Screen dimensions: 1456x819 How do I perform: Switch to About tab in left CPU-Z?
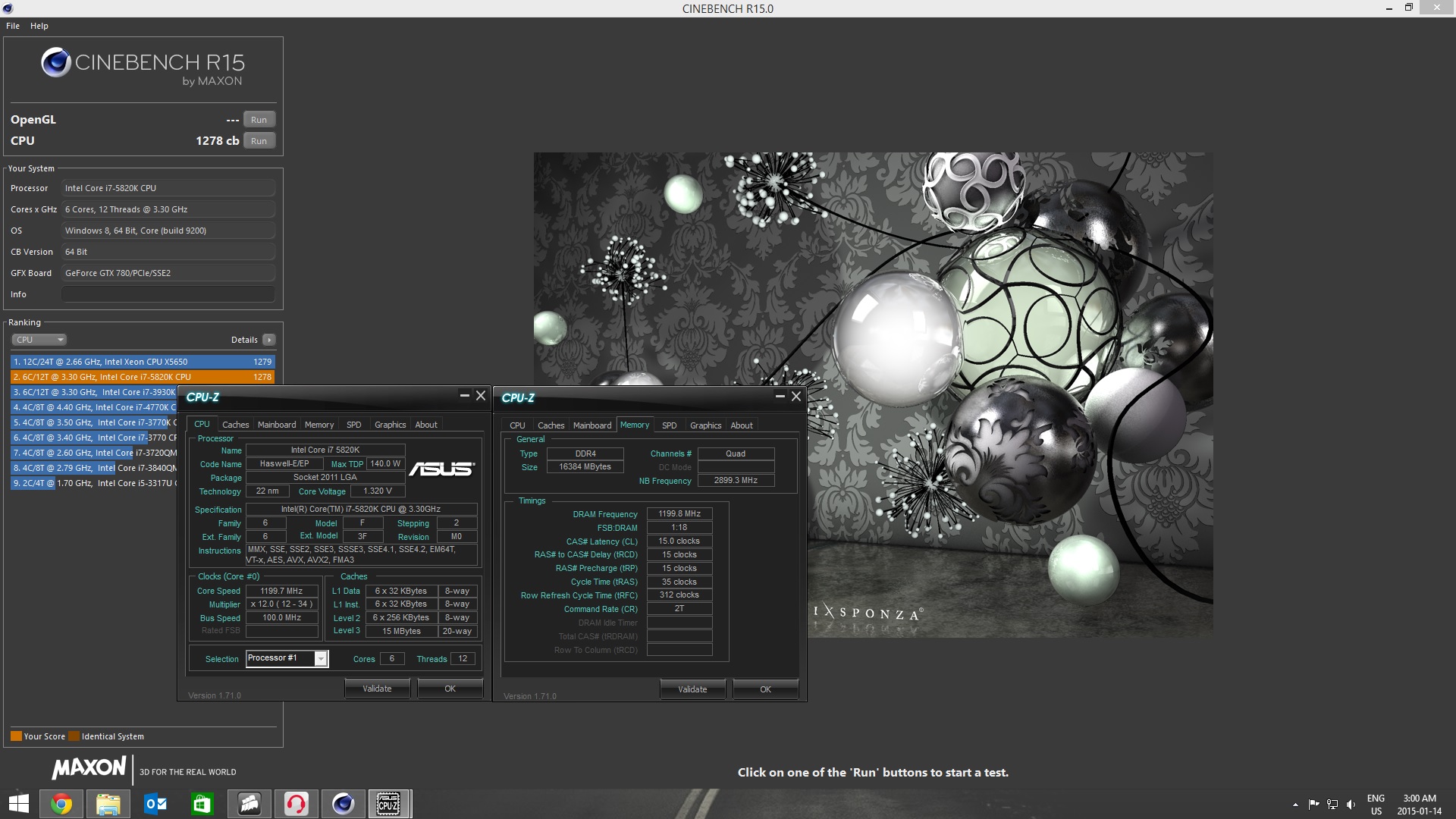(426, 425)
